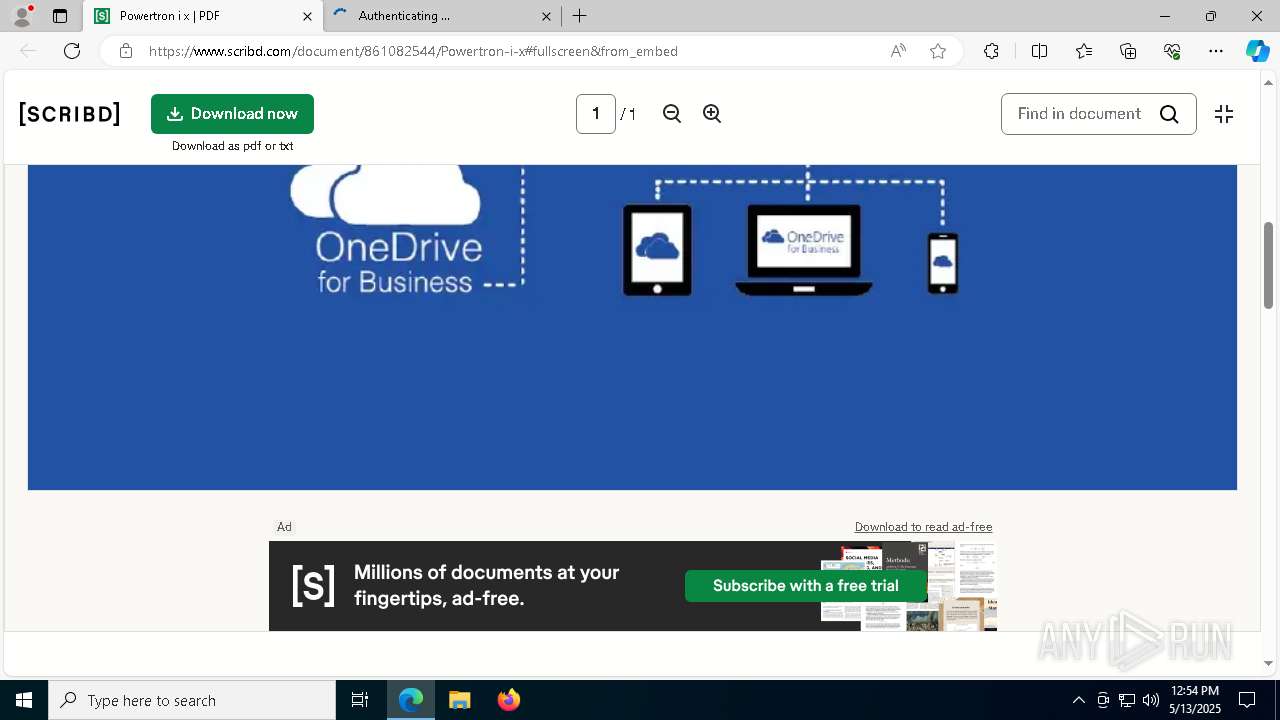Click scroll down arrow of the page
This screenshot has height=720, width=1280.
click(x=1268, y=663)
